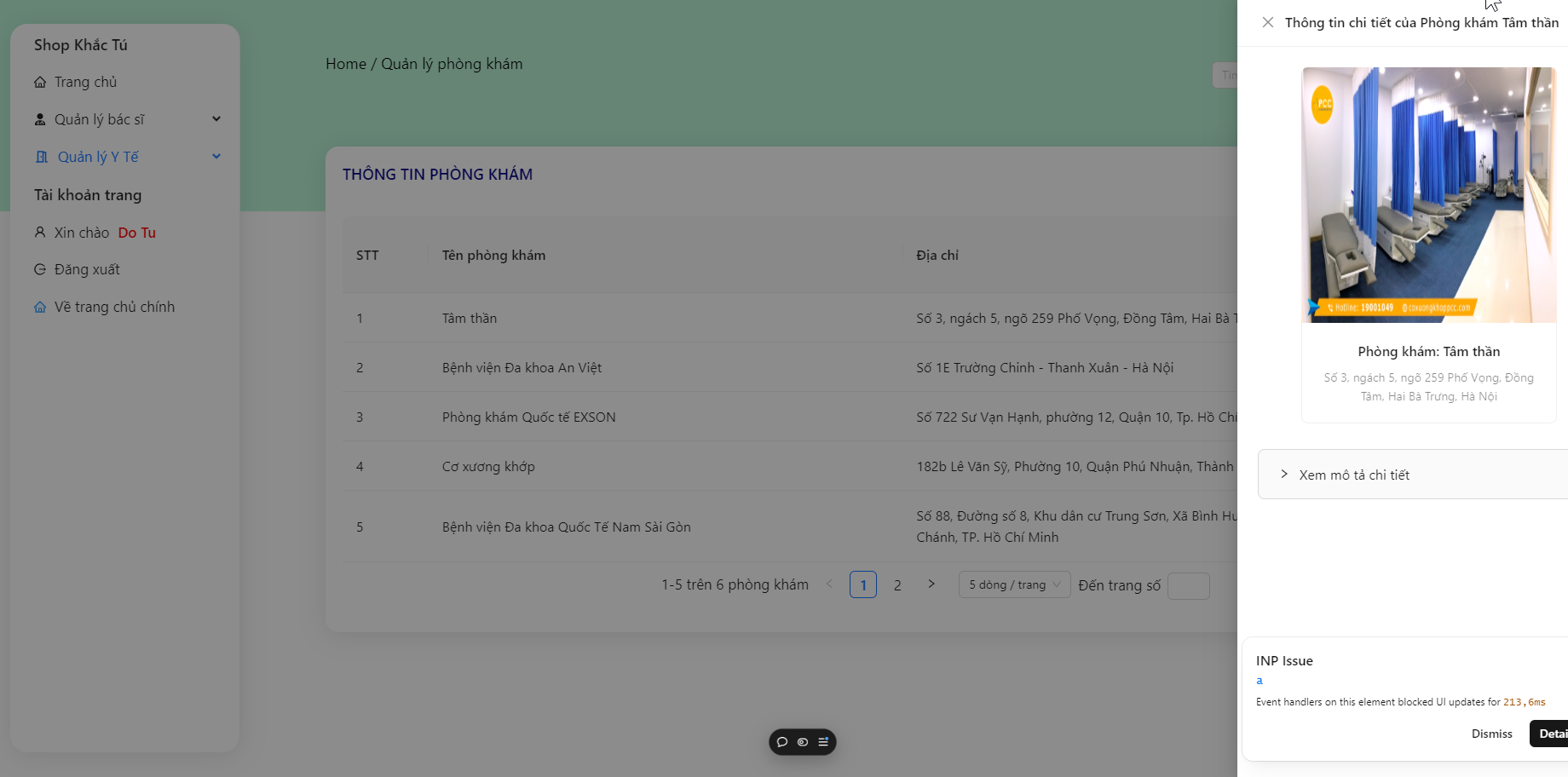Select page 1 in pagination
Image resolution: width=1568 pixels, height=777 pixels.
(863, 584)
